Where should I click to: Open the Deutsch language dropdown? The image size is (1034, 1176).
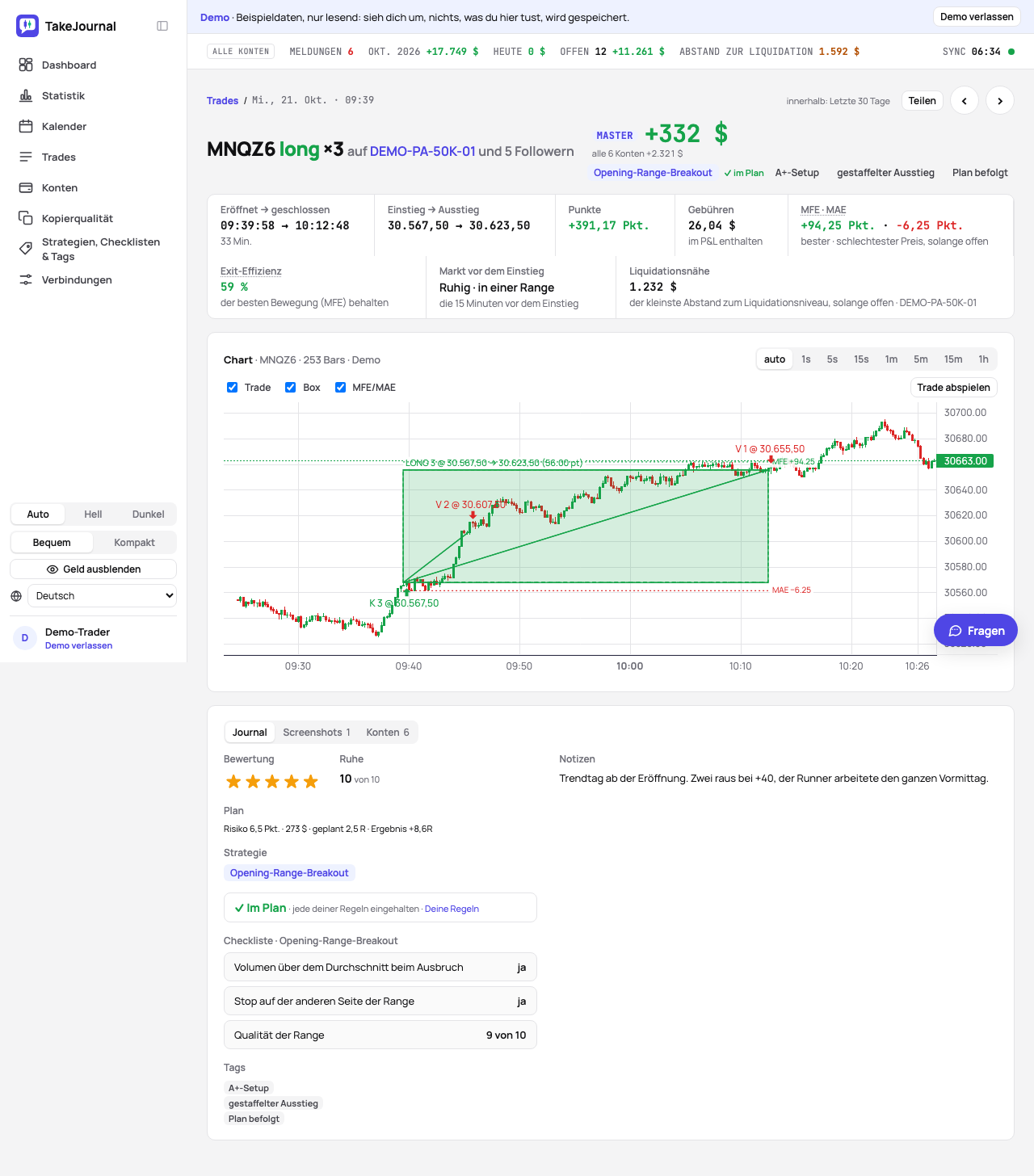pos(102,596)
